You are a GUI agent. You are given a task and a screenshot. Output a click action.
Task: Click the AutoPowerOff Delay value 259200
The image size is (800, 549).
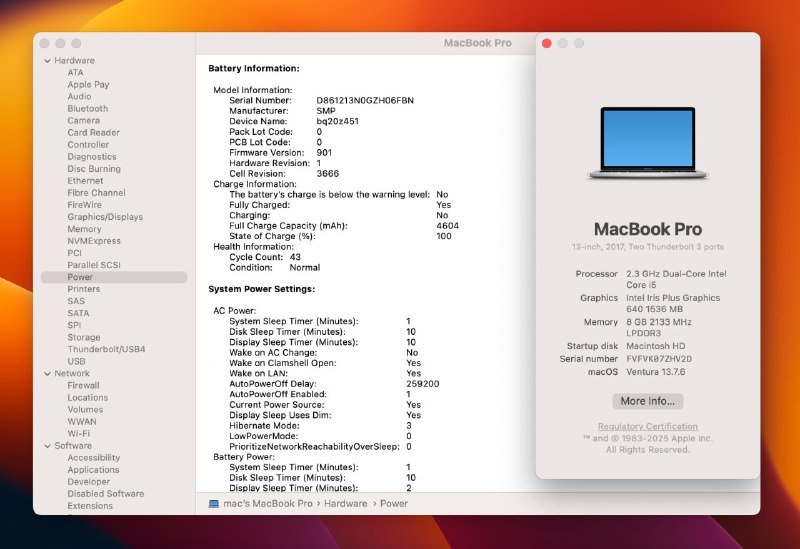422,384
